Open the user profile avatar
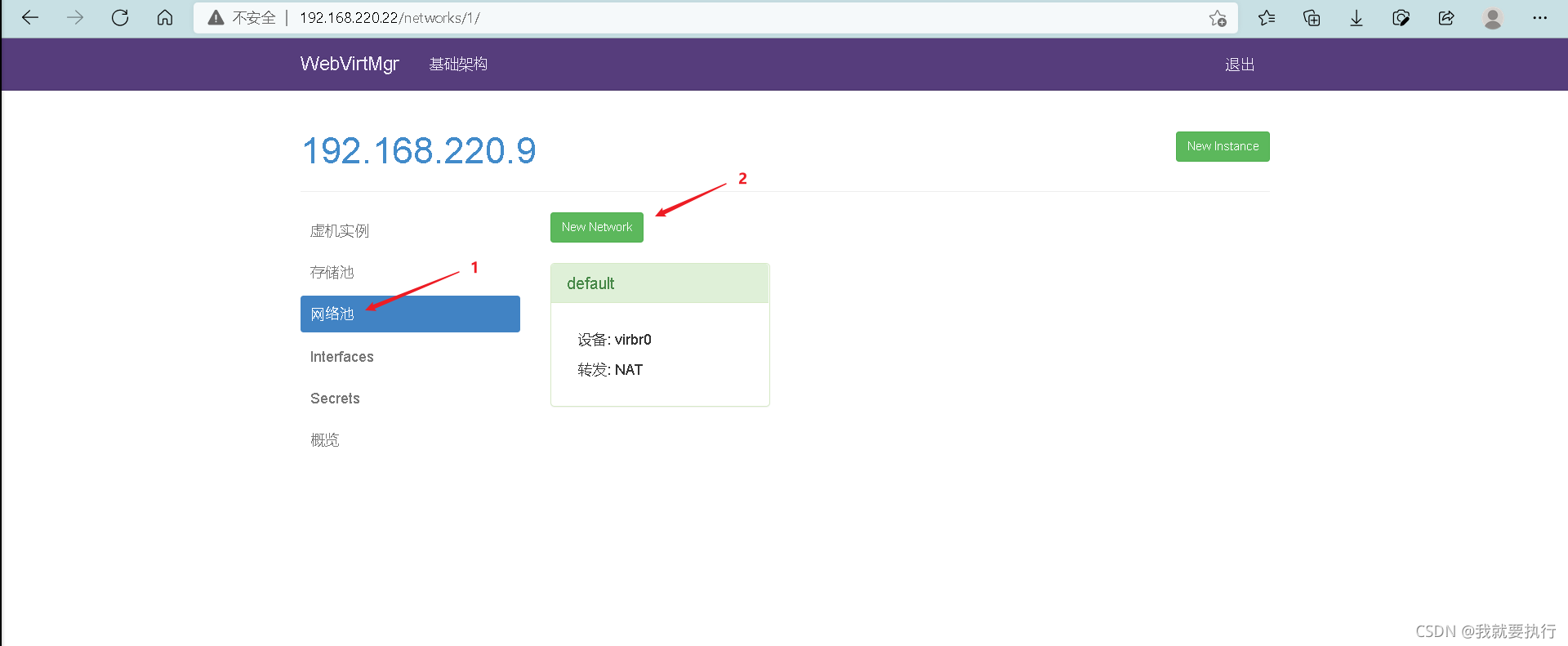1568x646 pixels. [1493, 18]
